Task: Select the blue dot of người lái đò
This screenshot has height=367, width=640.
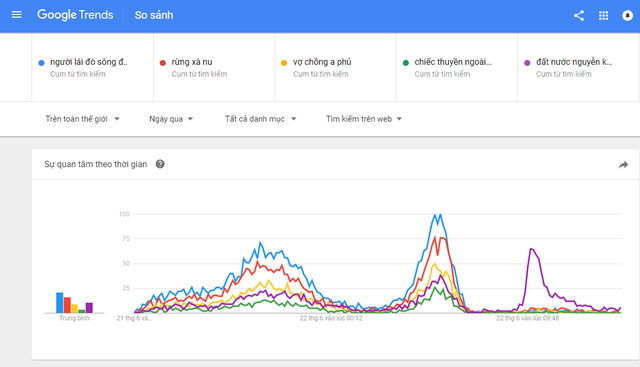Action: [41, 62]
